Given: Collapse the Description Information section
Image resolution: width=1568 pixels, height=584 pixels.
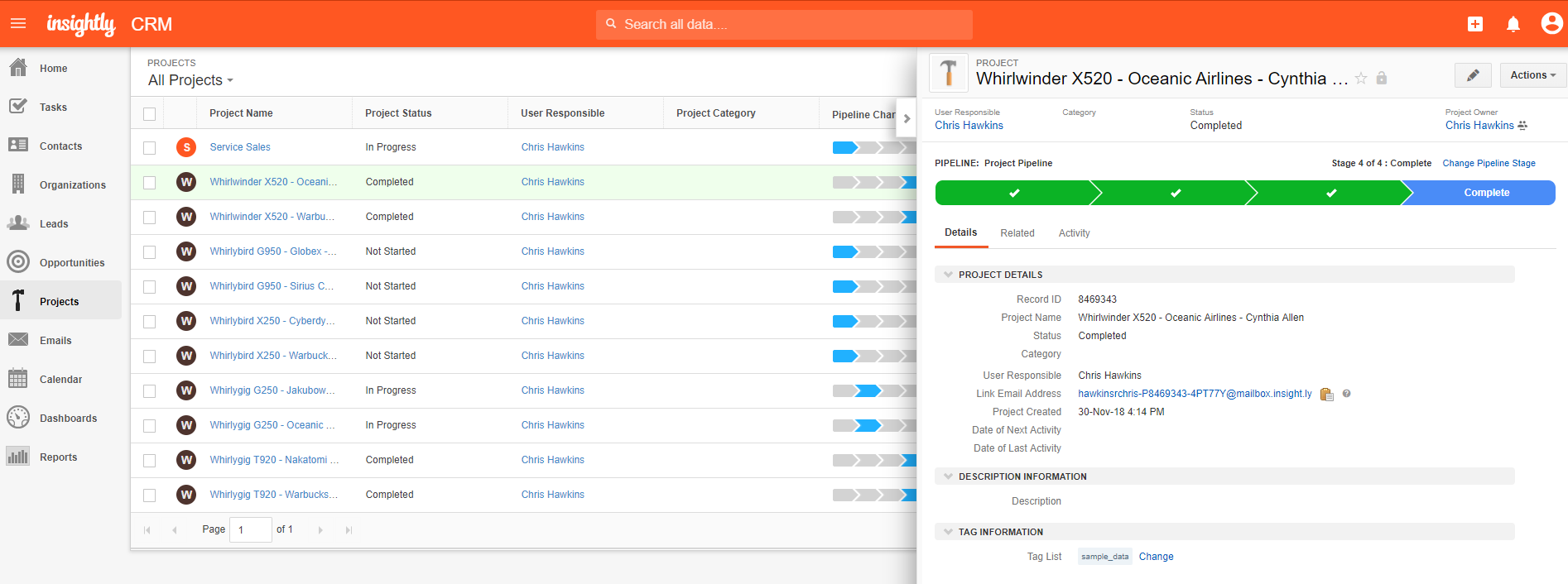Looking at the screenshot, I should point(948,476).
